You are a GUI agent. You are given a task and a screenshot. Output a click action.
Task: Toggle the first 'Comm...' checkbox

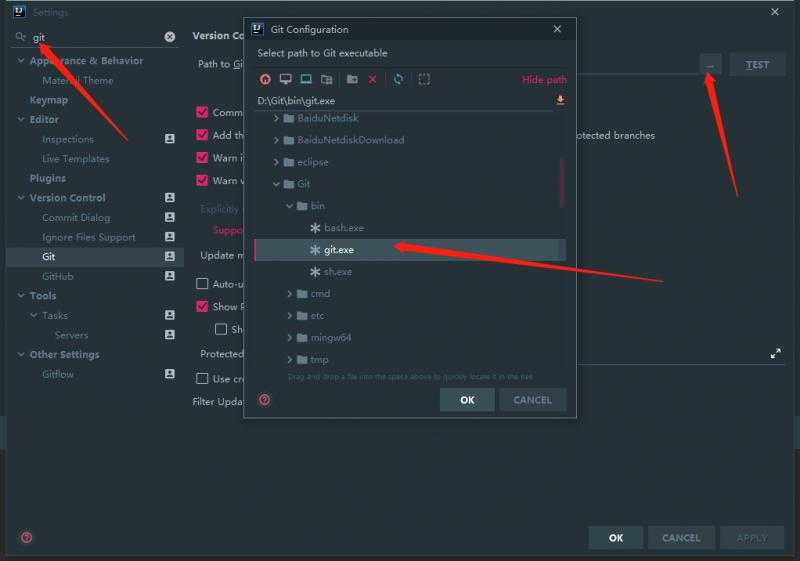(202, 112)
